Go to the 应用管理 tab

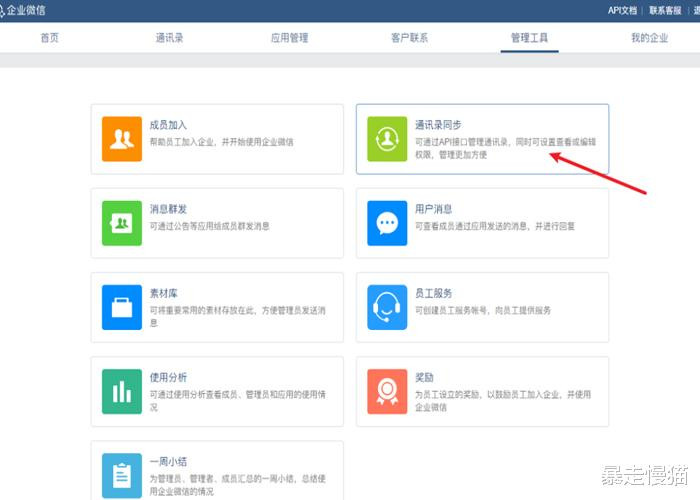[x=289, y=38]
